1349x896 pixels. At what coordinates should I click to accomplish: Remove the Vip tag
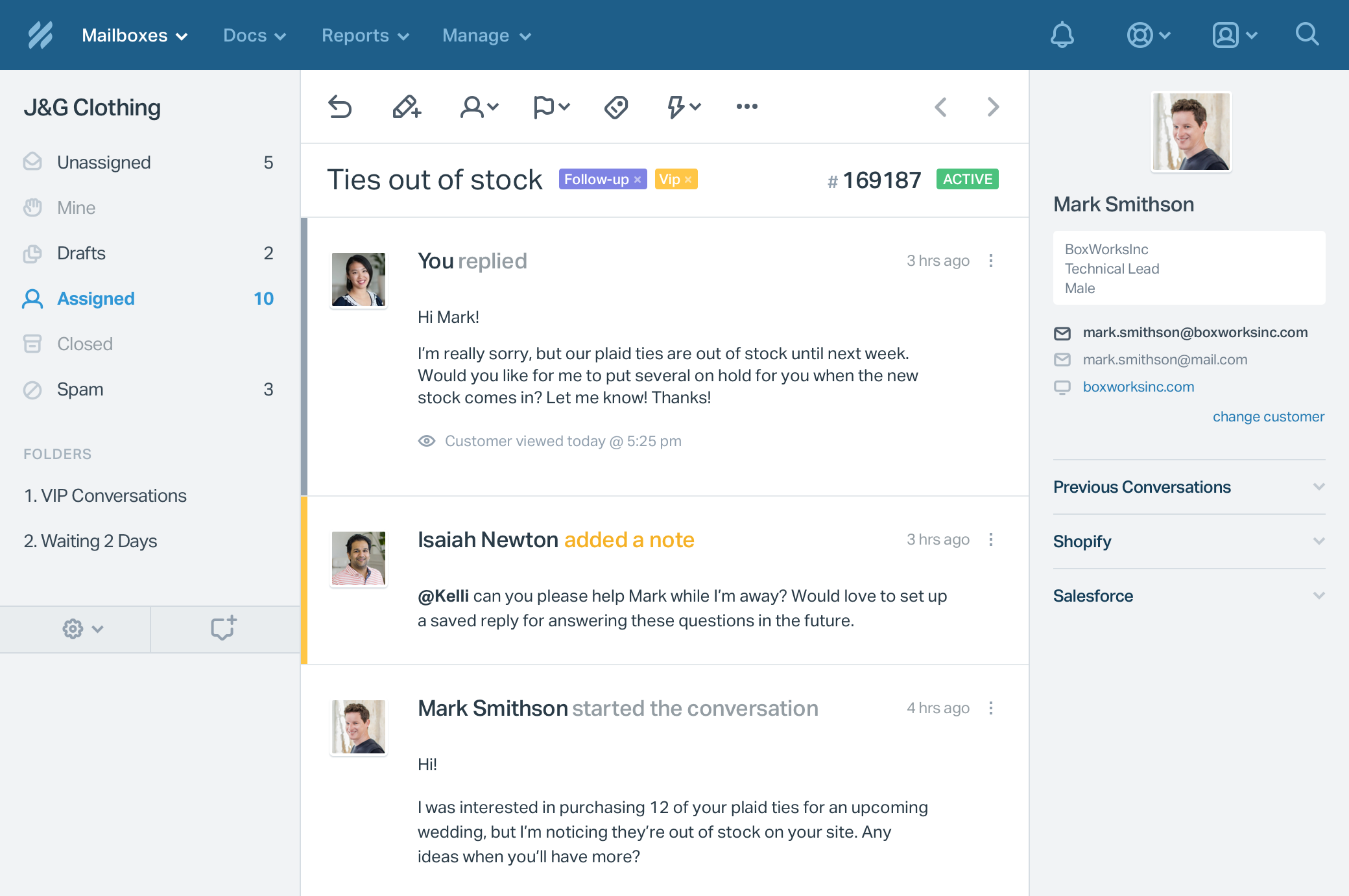[x=689, y=180]
